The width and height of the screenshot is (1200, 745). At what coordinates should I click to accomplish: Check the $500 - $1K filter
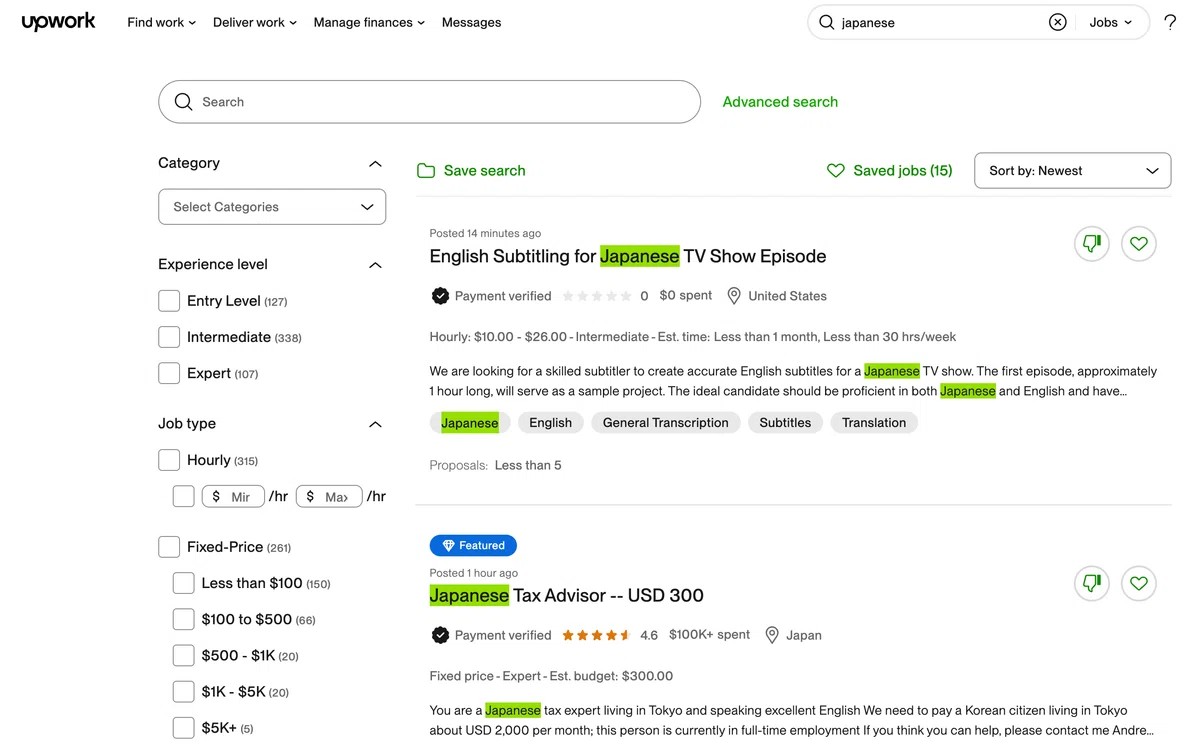click(184, 655)
